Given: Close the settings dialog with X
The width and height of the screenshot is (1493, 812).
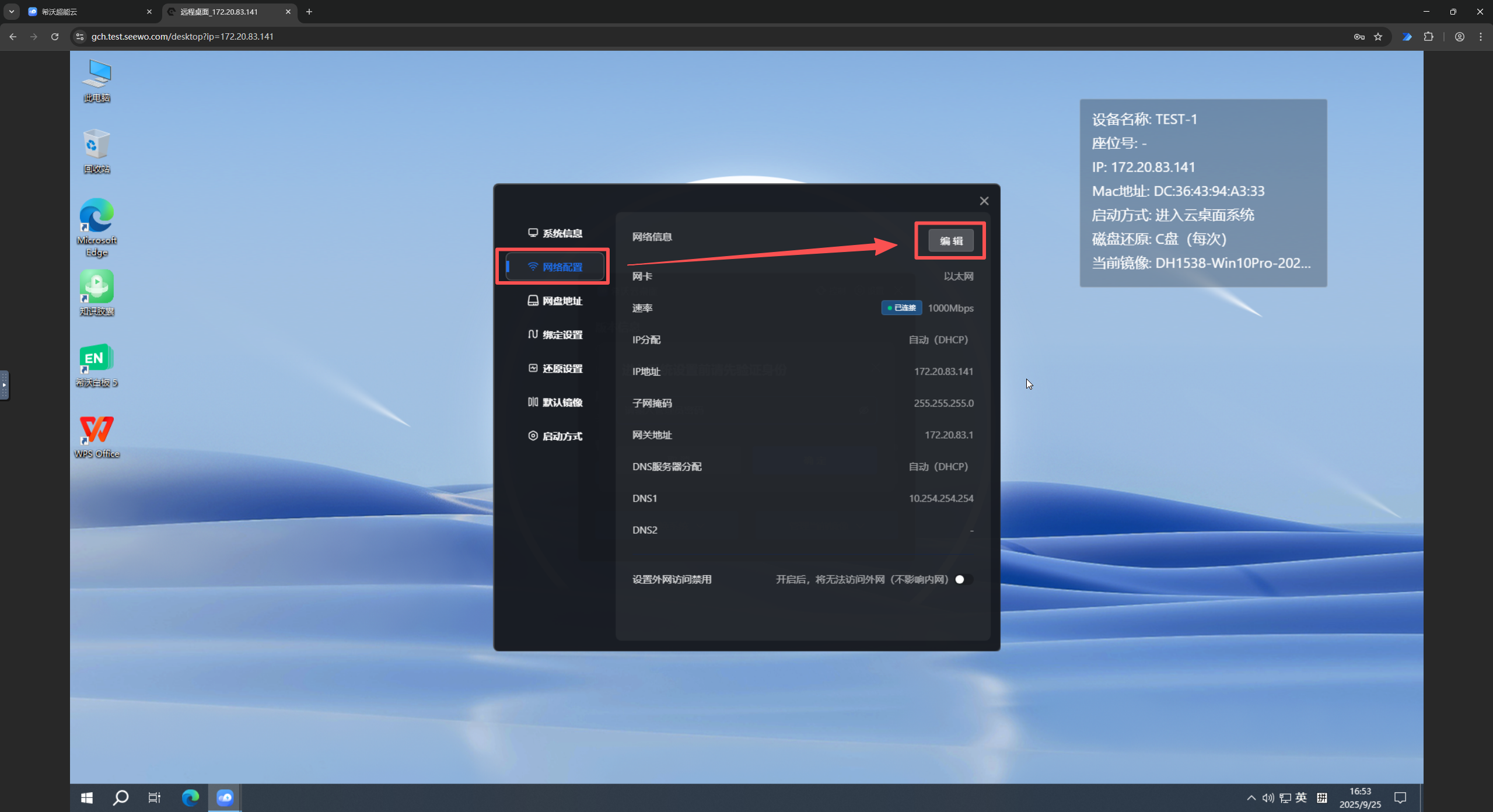Looking at the screenshot, I should (x=984, y=201).
